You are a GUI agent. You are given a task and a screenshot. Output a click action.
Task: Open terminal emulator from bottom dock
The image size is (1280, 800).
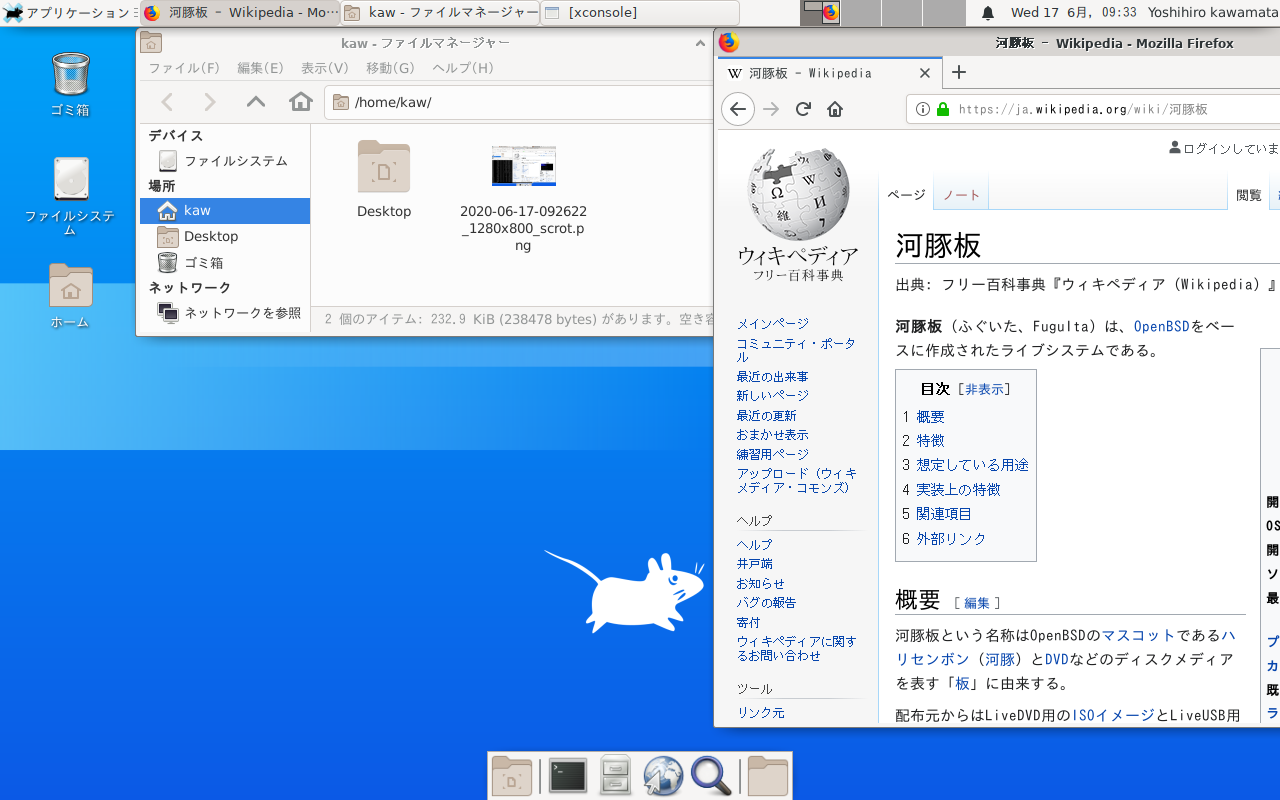pyautogui.click(x=567, y=776)
